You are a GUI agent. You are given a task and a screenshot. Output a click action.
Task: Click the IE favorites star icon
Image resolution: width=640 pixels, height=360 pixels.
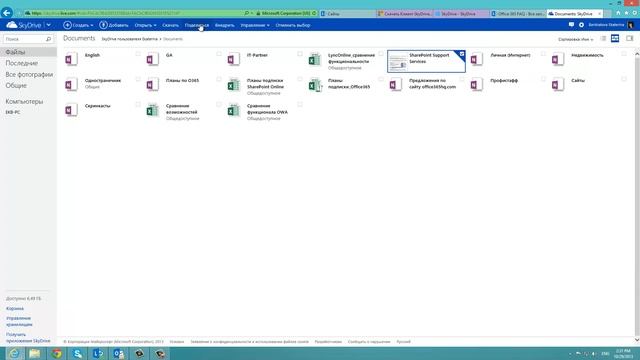click(x=626, y=13)
